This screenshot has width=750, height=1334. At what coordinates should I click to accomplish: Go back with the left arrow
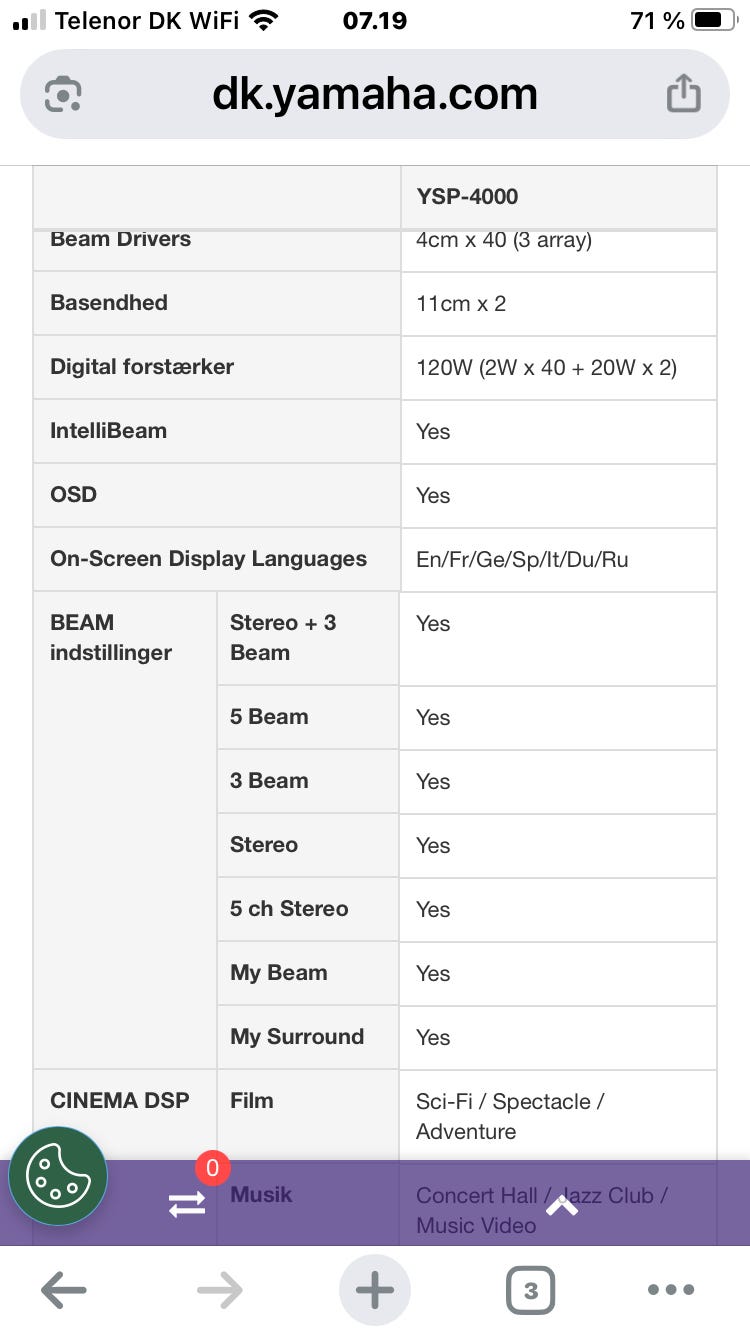pyautogui.click(x=63, y=1290)
